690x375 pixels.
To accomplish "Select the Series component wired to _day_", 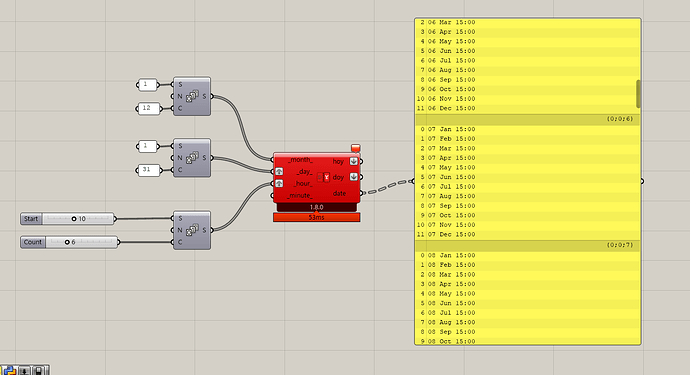I will point(192,158).
